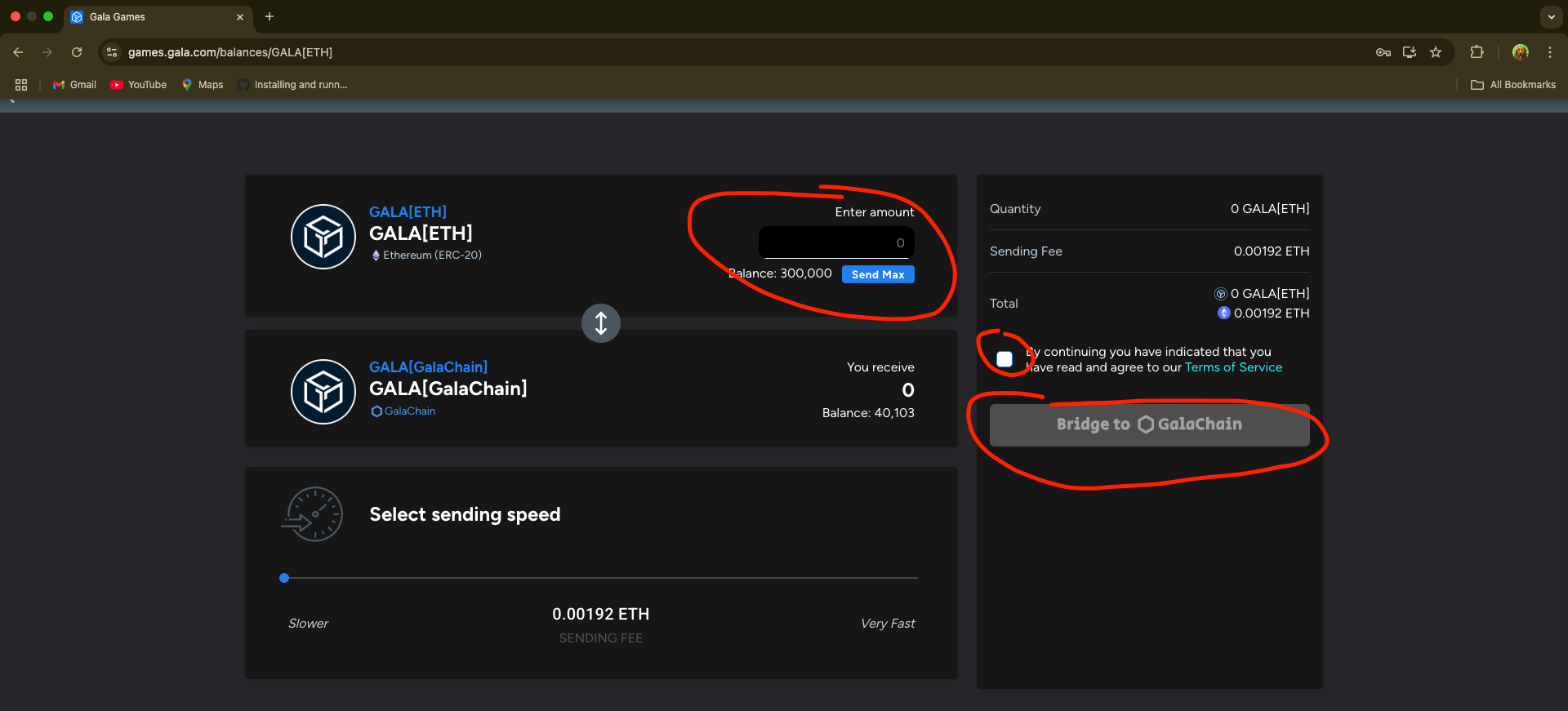Viewport: 1568px width, 711px height.
Task: Open site information icon in address bar
Action: click(113, 52)
